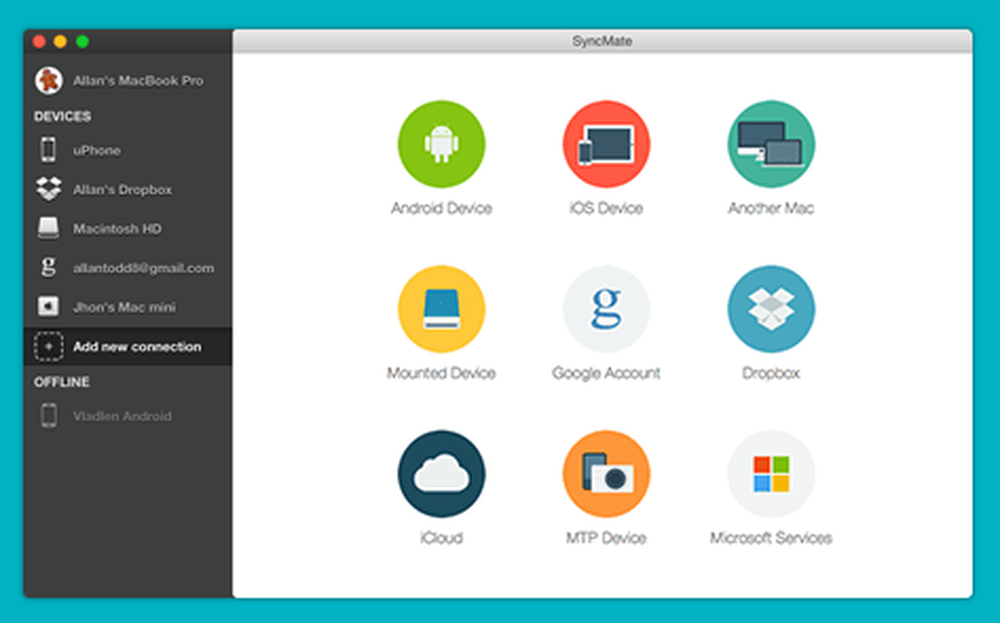Viewport: 1000px width, 623px height.
Task: Set up a Dropbox connection
Action: [x=770, y=308]
